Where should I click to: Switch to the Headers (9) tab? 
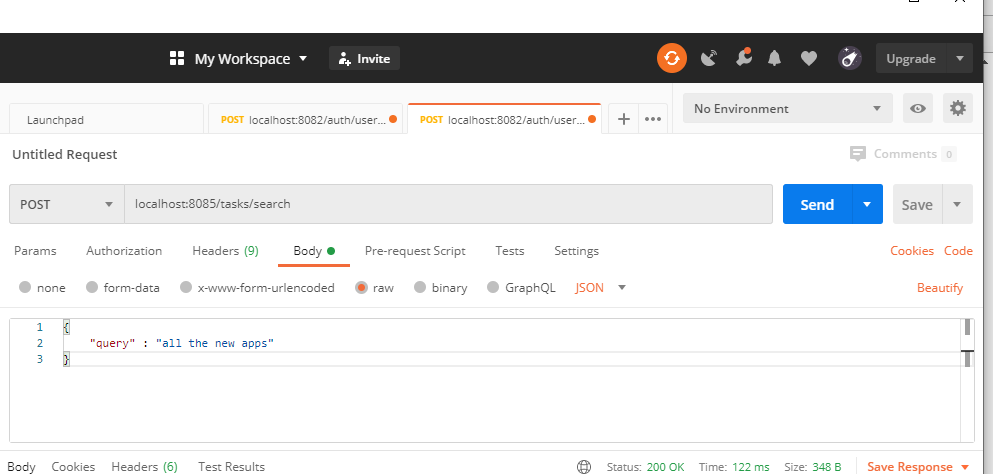(225, 251)
